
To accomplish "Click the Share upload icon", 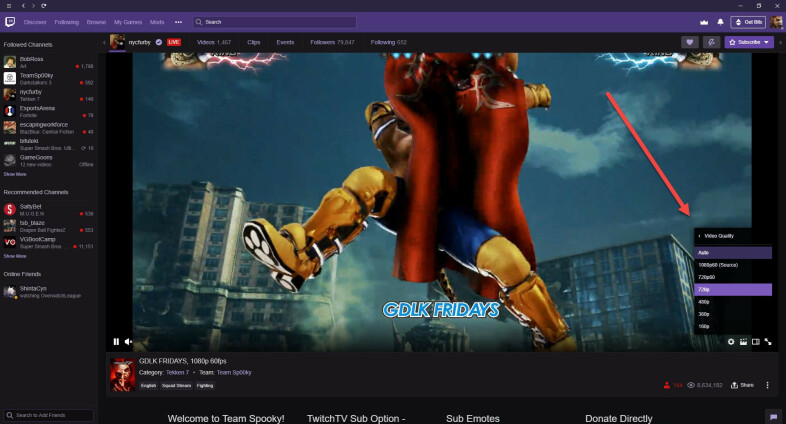I will pyautogui.click(x=734, y=385).
